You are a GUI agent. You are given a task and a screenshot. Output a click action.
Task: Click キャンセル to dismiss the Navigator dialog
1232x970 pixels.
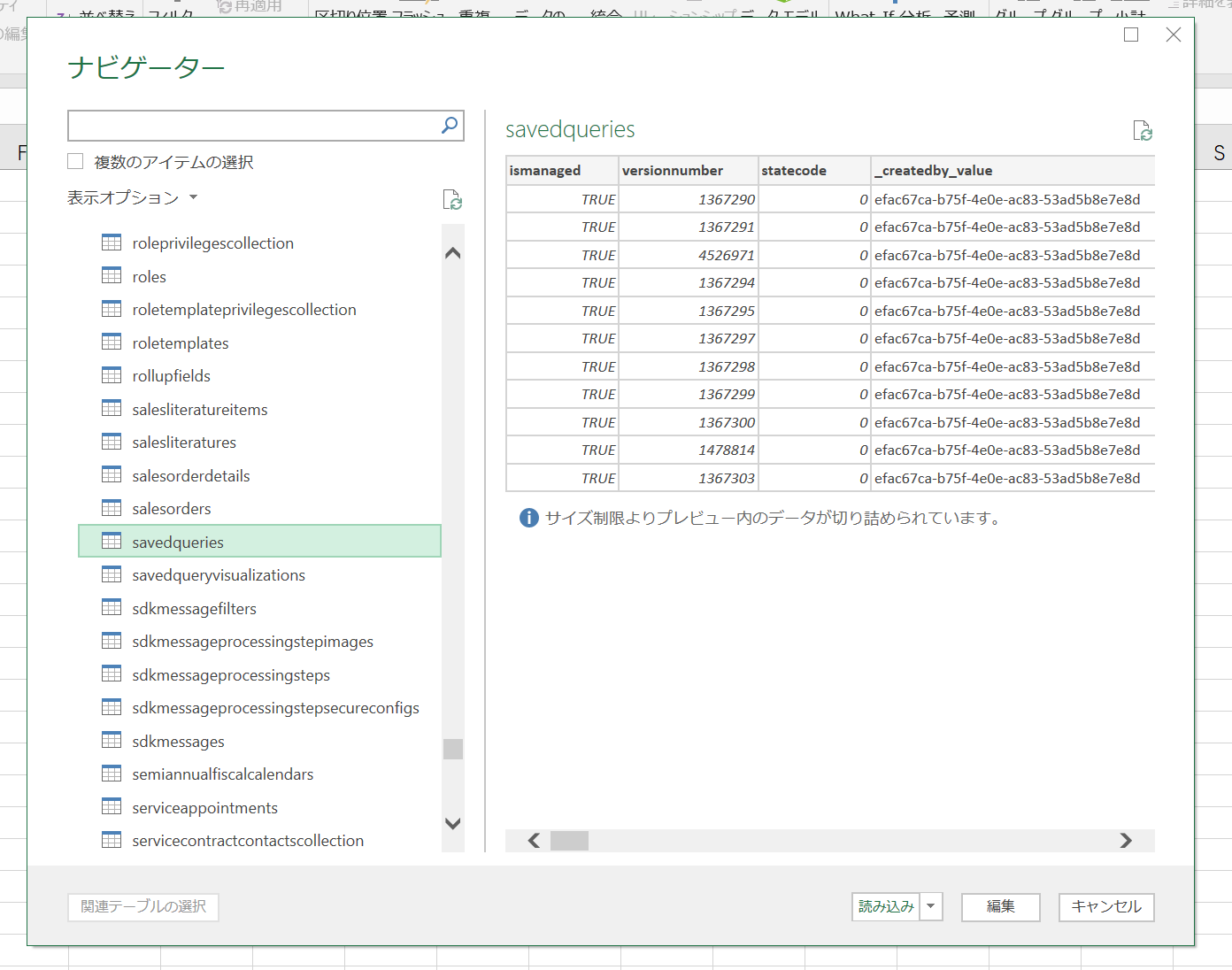tap(1105, 906)
